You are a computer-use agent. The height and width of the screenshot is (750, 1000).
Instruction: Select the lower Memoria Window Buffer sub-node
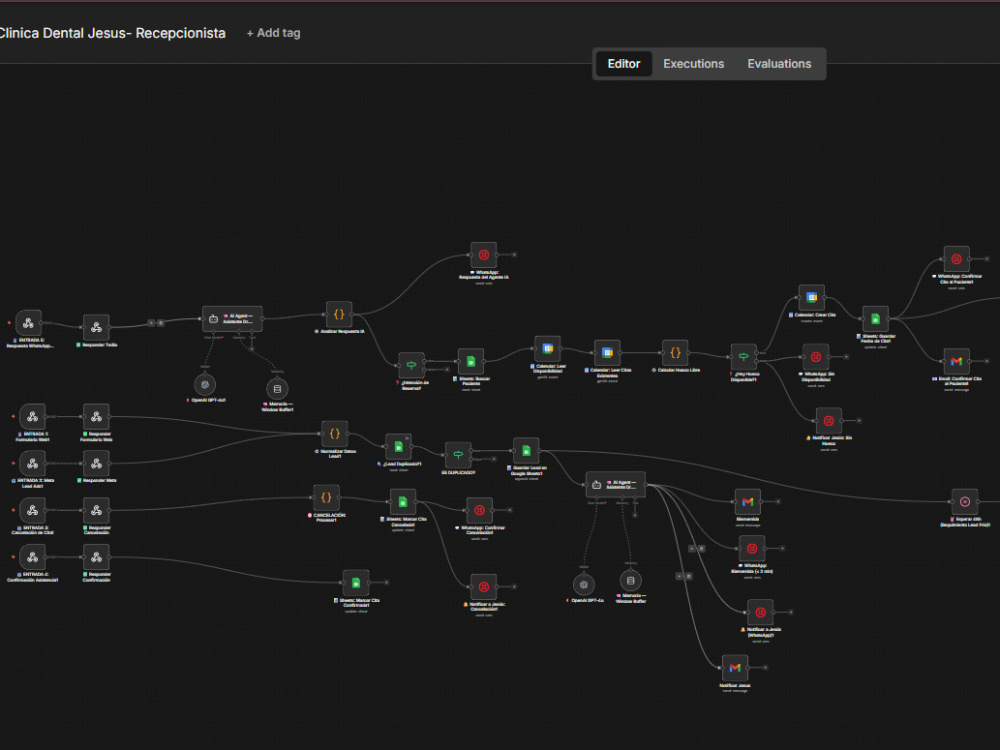[631, 581]
